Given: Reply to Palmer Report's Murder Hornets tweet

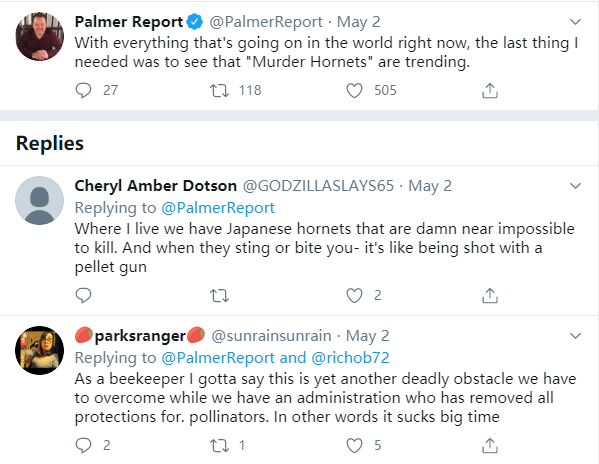Looking at the screenshot, I should click(83, 91).
